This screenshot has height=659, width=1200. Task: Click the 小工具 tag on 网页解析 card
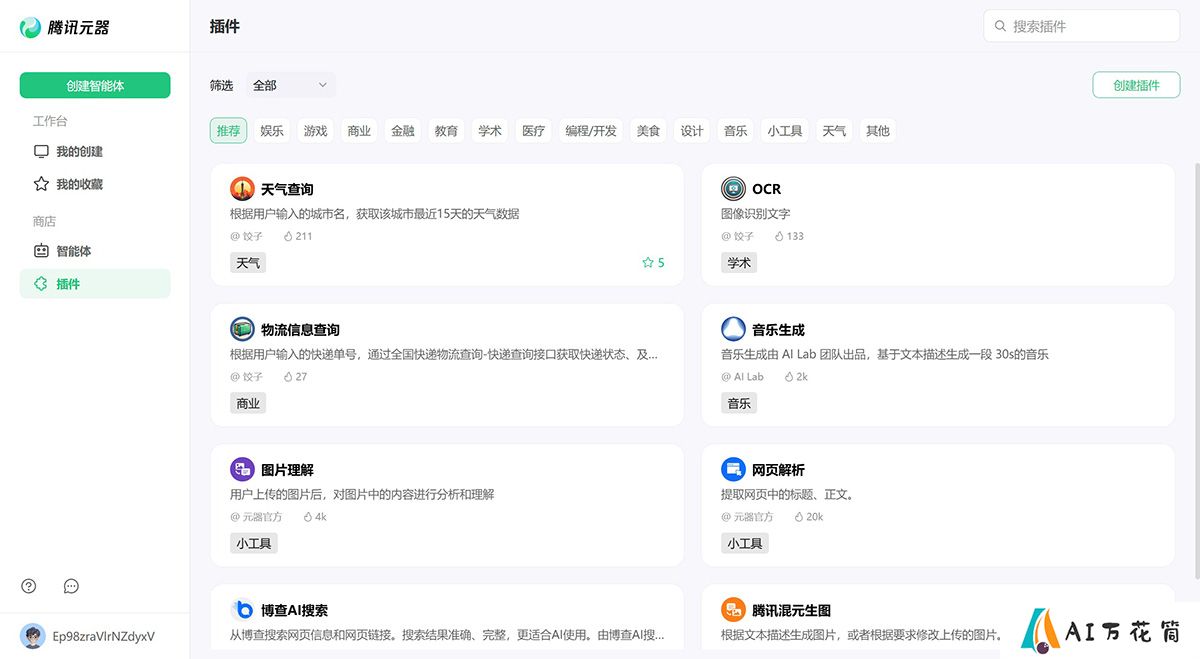coord(745,543)
